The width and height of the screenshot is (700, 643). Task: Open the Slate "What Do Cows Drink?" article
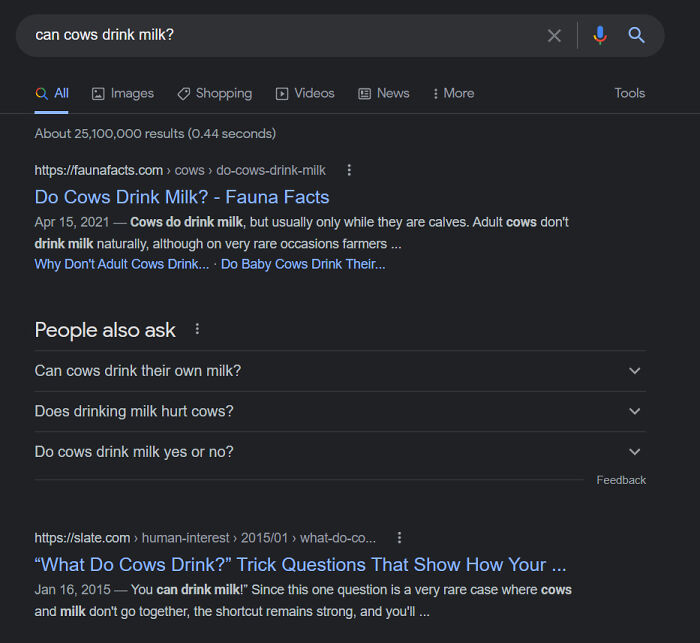(x=300, y=564)
